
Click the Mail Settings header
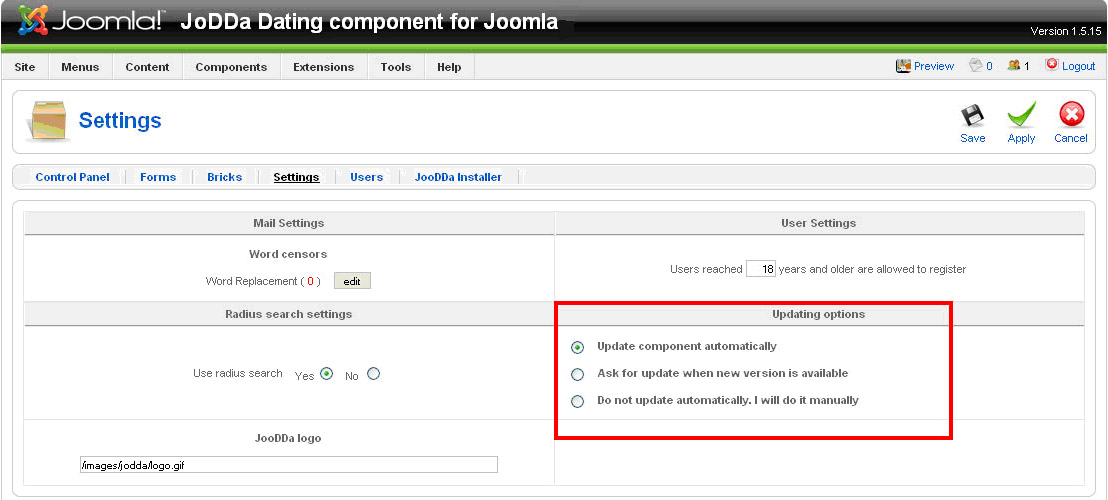288,223
